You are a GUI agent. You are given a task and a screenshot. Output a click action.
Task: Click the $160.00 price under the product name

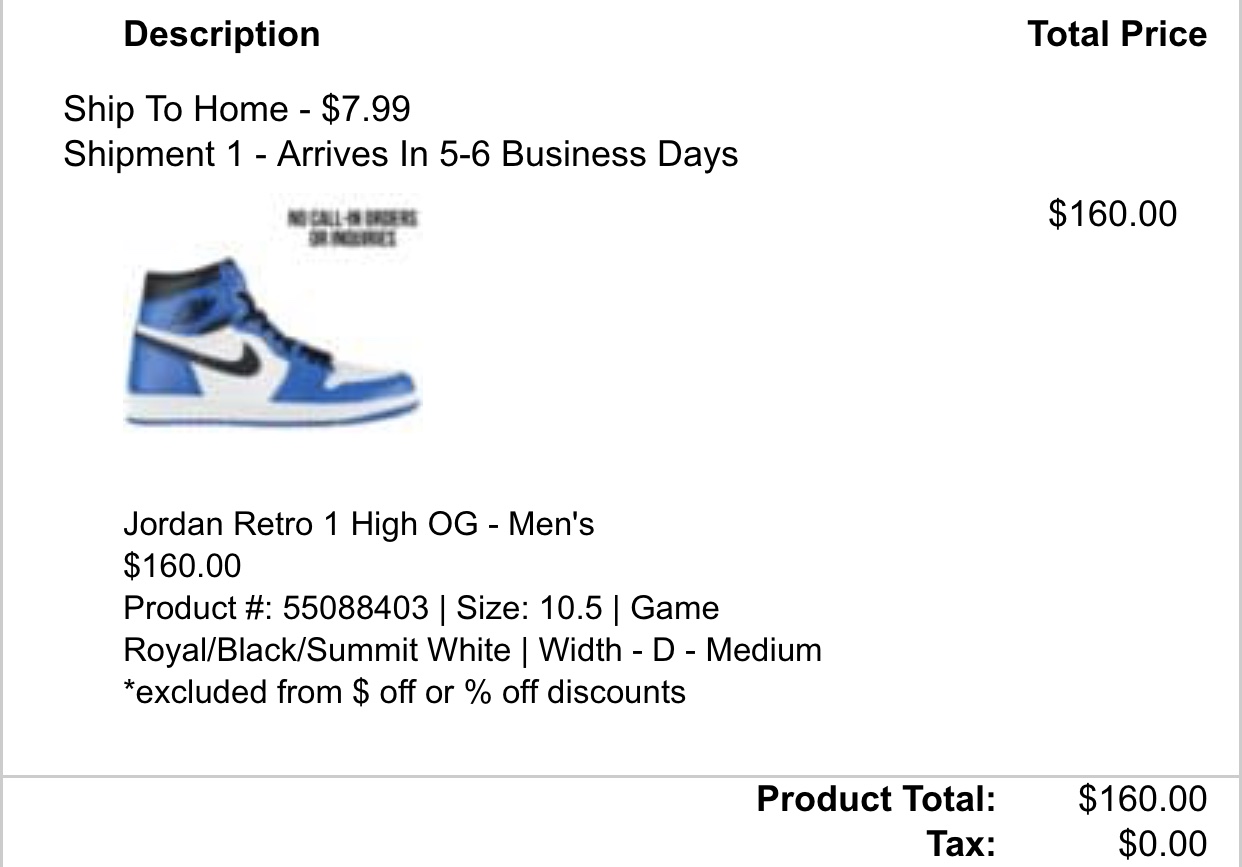click(x=182, y=565)
